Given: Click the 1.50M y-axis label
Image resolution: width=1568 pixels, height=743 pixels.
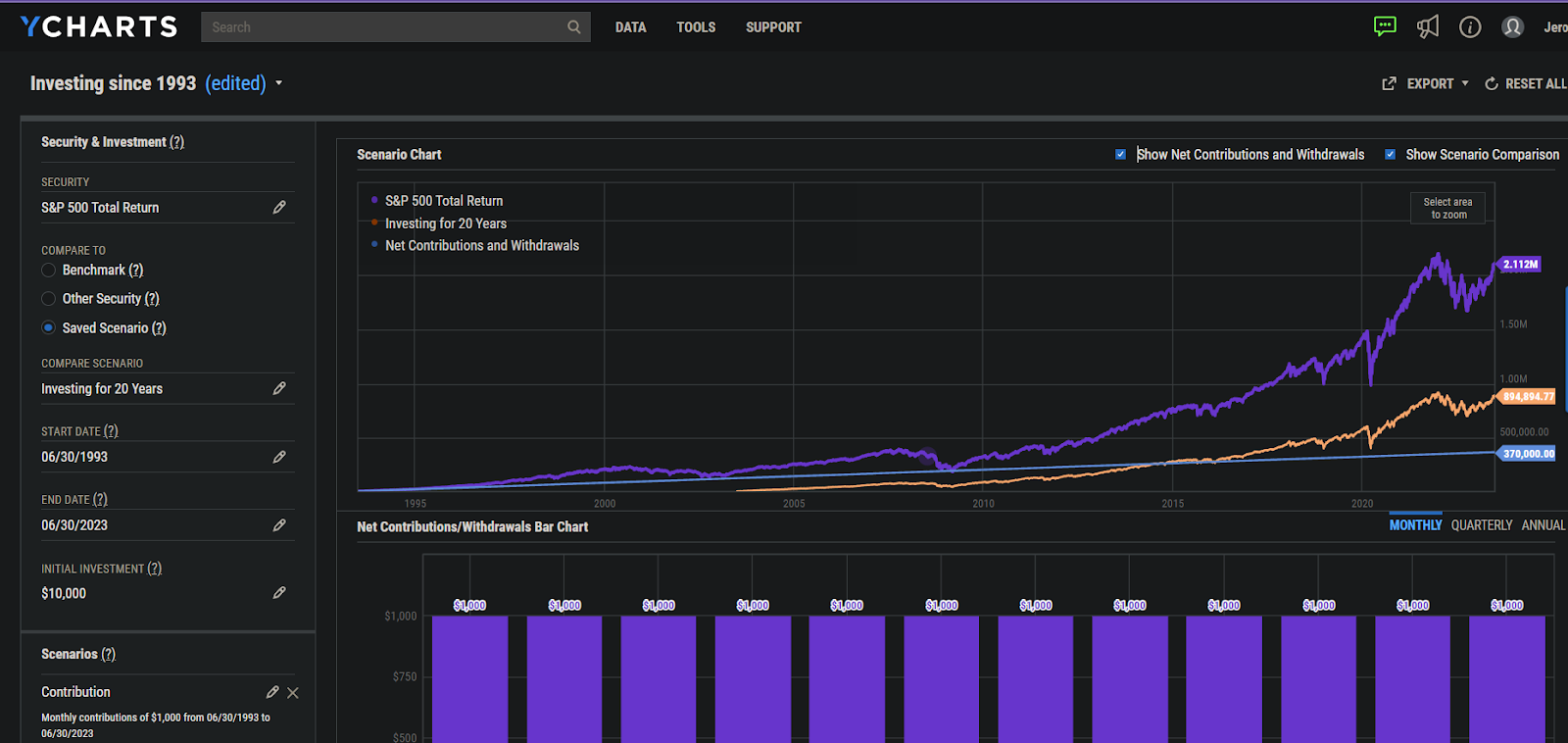Looking at the screenshot, I should pyautogui.click(x=1513, y=324).
